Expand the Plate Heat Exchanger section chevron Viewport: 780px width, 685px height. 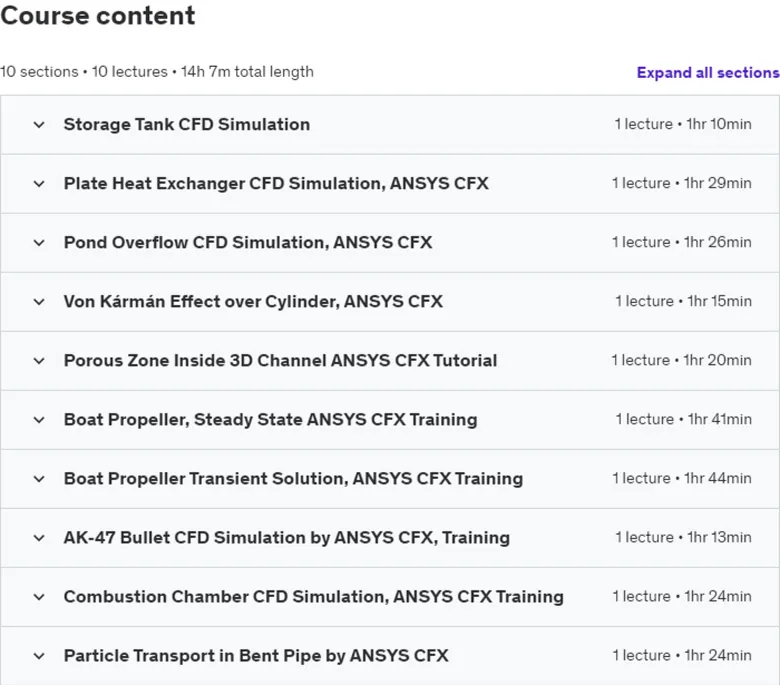(x=39, y=184)
